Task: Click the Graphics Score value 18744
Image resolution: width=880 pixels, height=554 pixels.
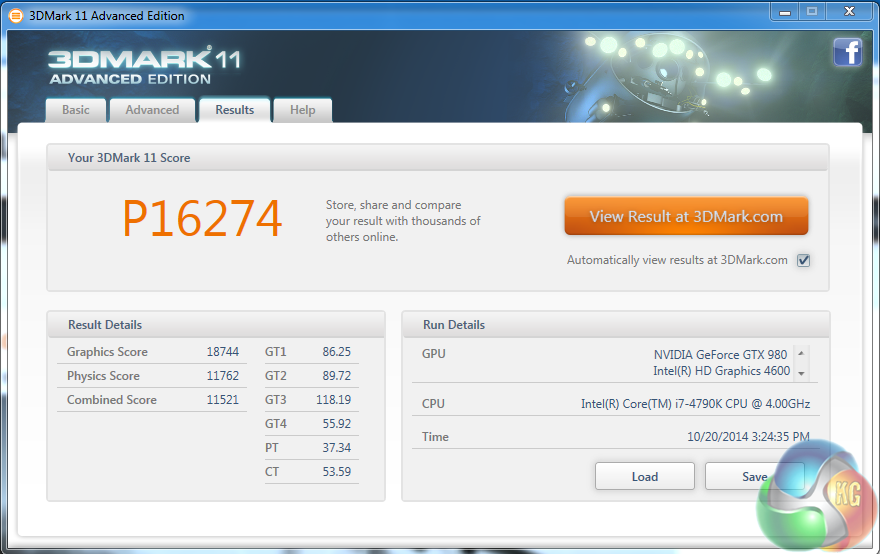Action: point(223,352)
